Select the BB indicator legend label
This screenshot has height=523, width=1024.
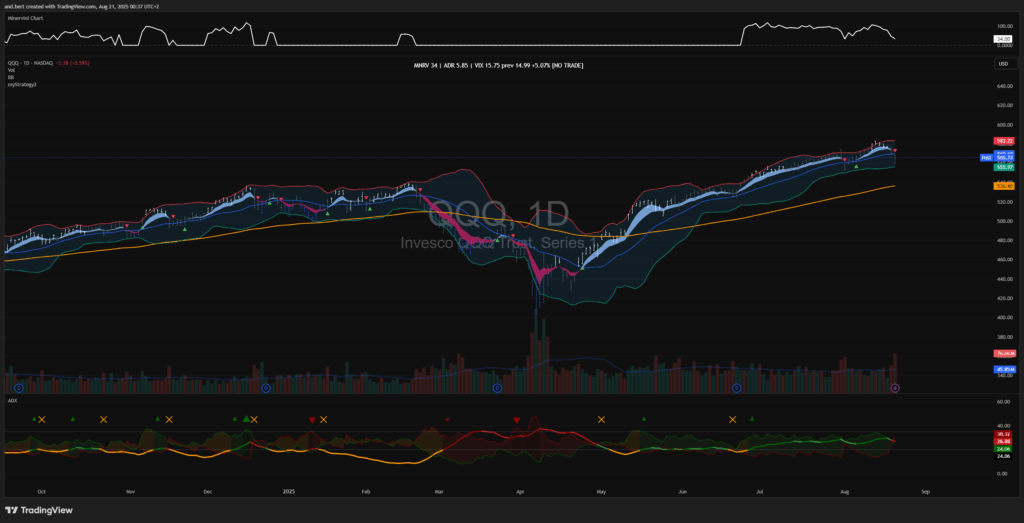(x=11, y=77)
